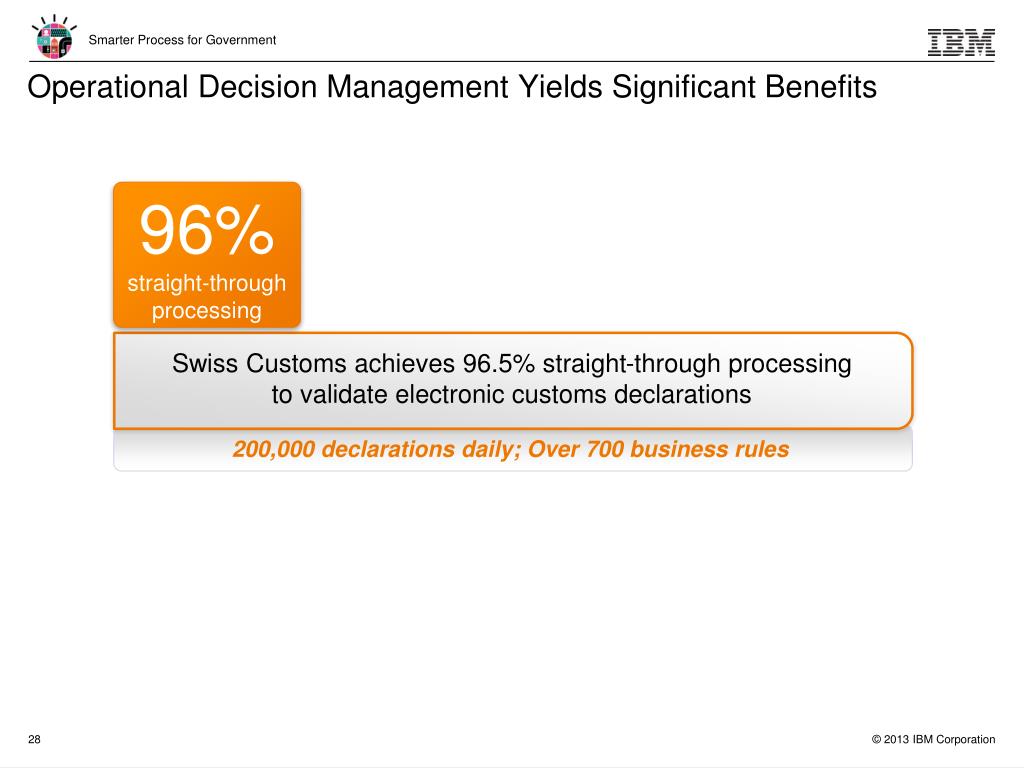Click the percent sign in orange box
The image size is (1024, 768).
pyautogui.click(x=244, y=230)
